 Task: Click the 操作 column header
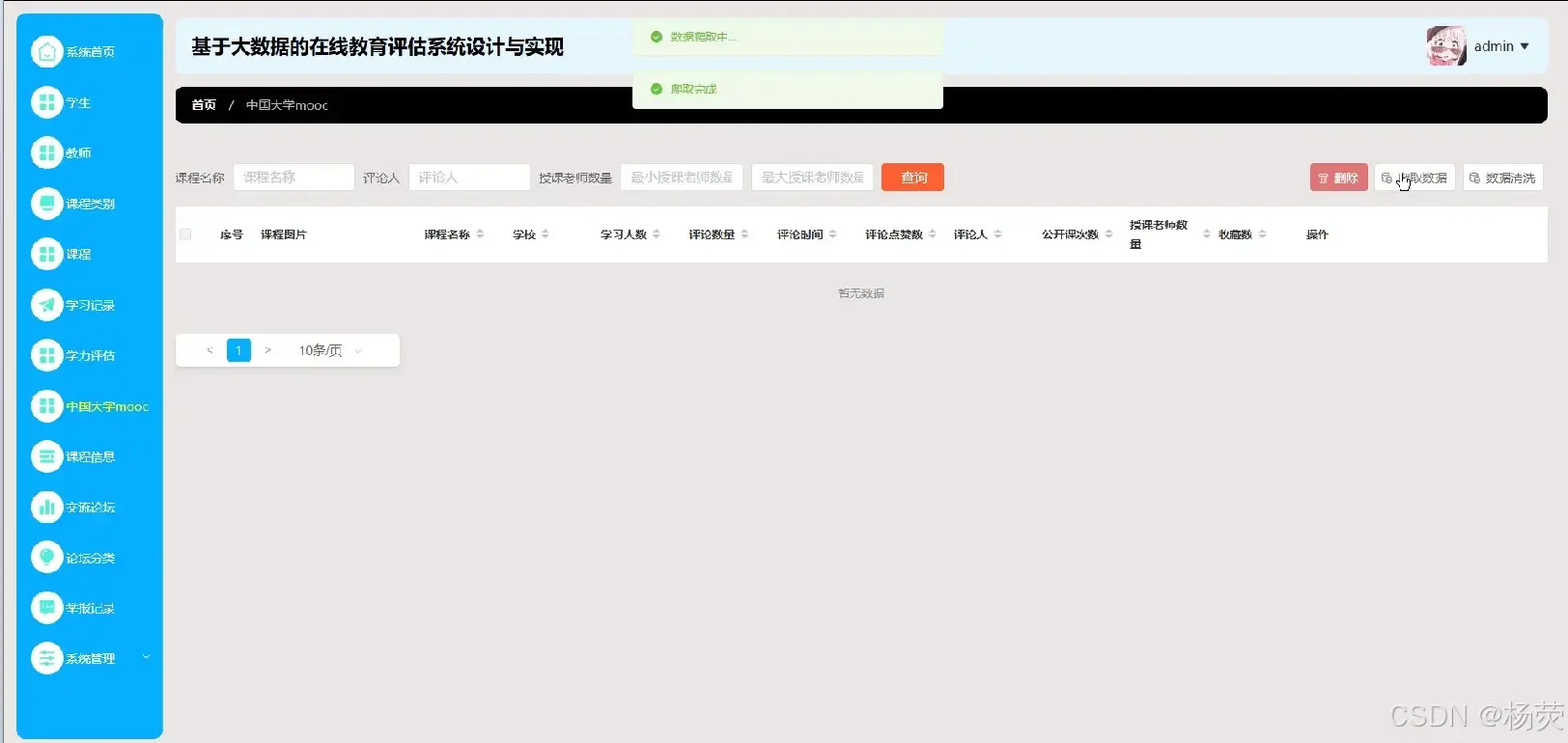[x=1317, y=234]
